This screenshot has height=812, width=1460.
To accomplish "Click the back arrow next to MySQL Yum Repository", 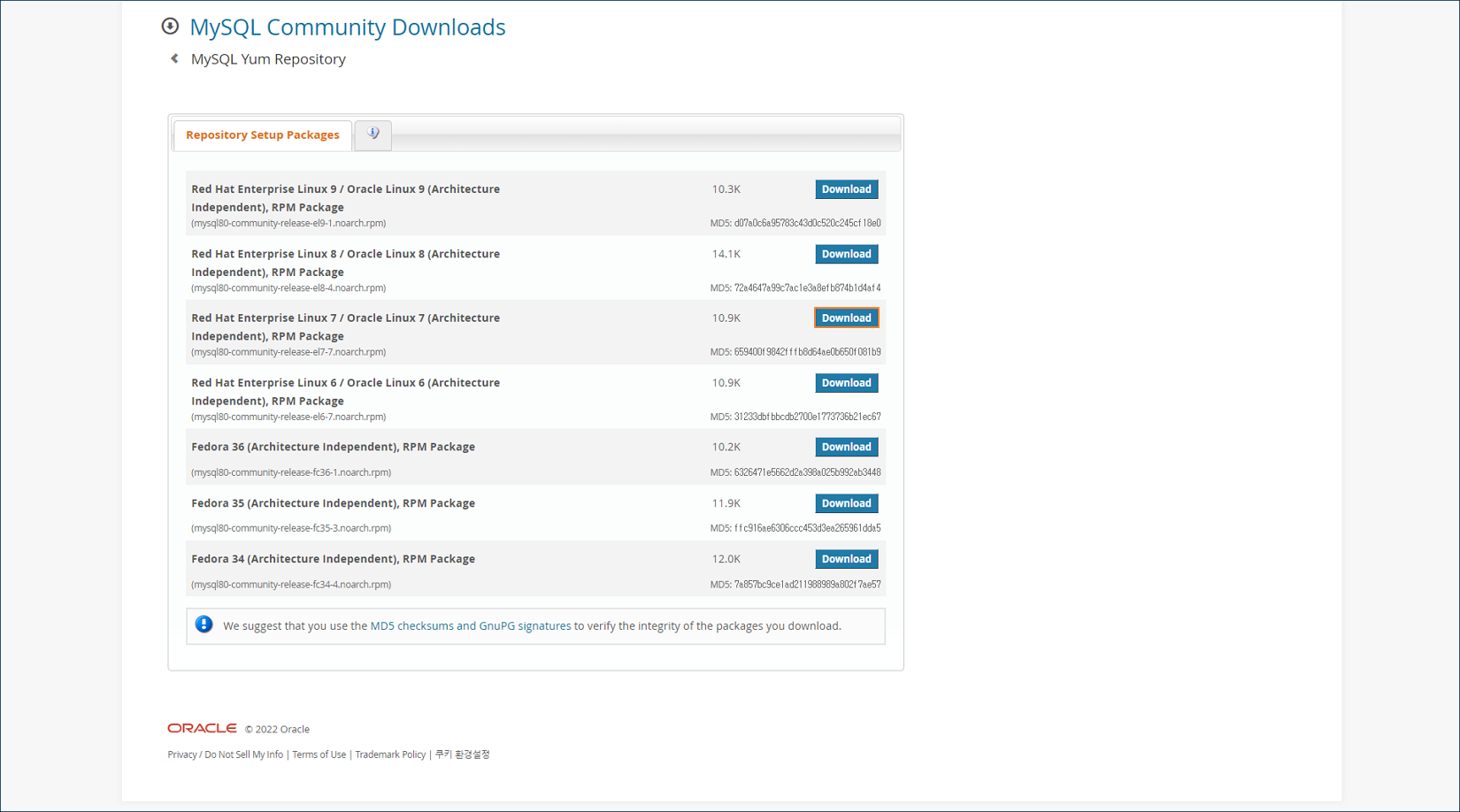I will pos(174,59).
